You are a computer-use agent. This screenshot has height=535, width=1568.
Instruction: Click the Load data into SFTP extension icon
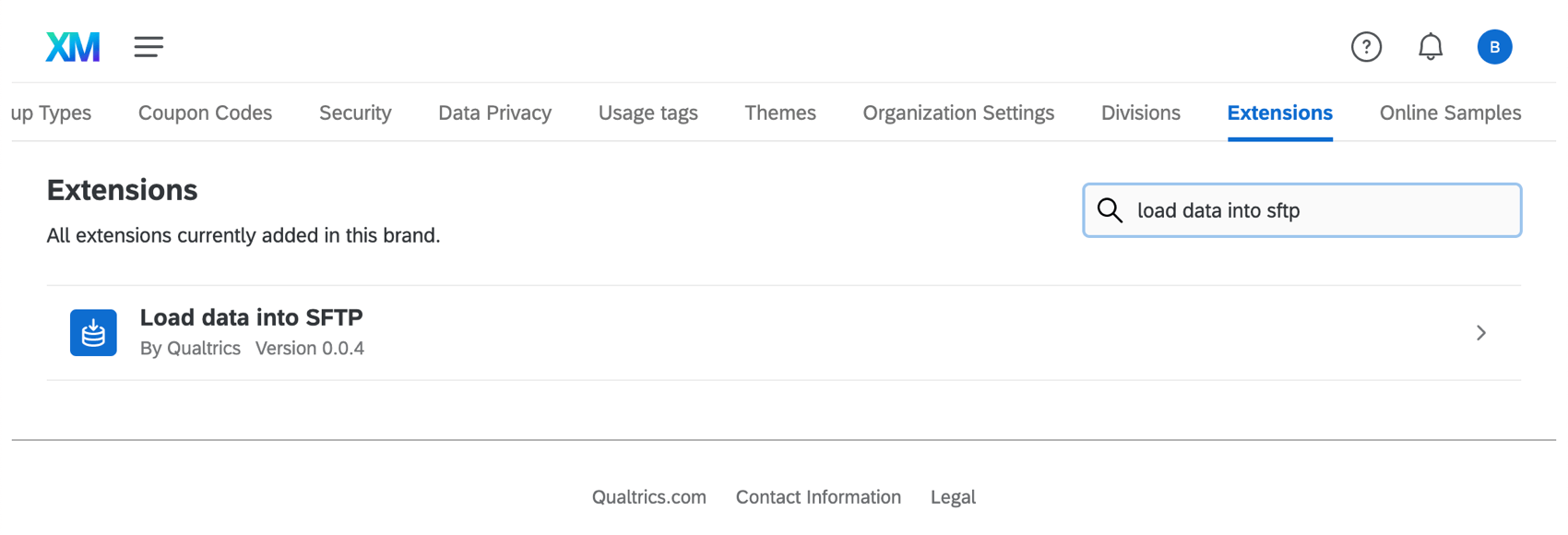pos(93,332)
